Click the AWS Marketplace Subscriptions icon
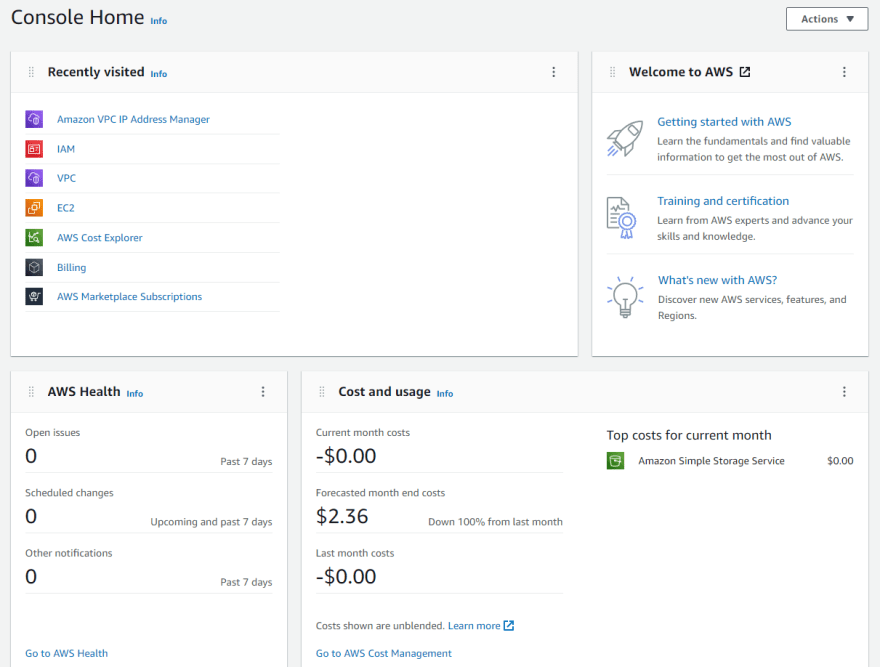This screenshot has width=880, height=667. click(34, 296)
